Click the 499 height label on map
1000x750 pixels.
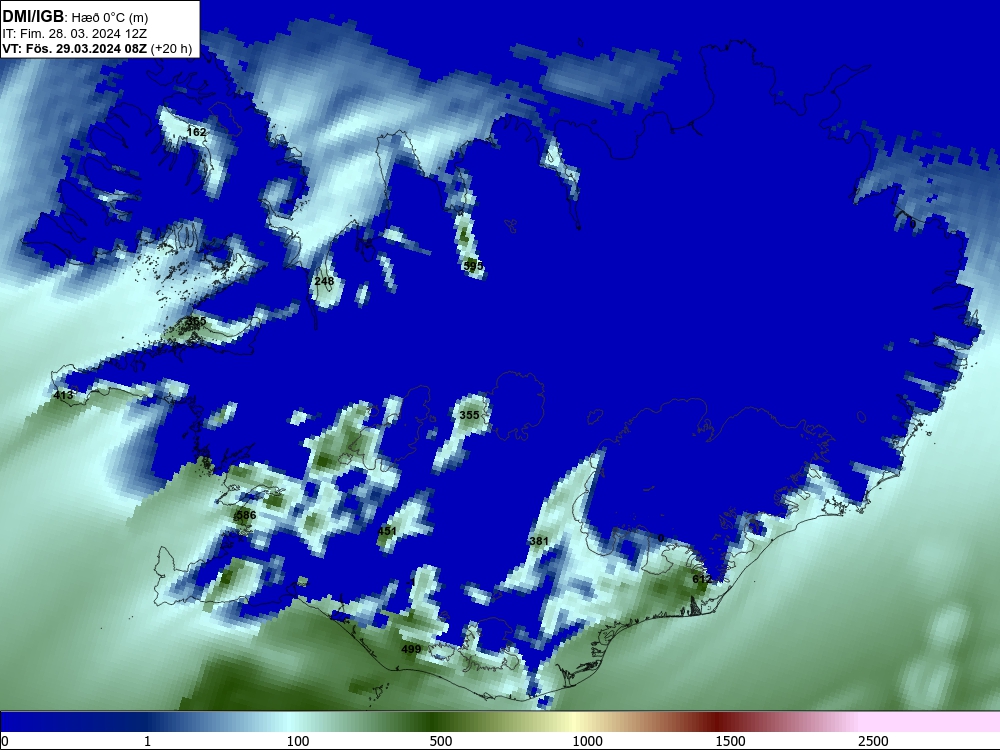[x=411, y=649]
